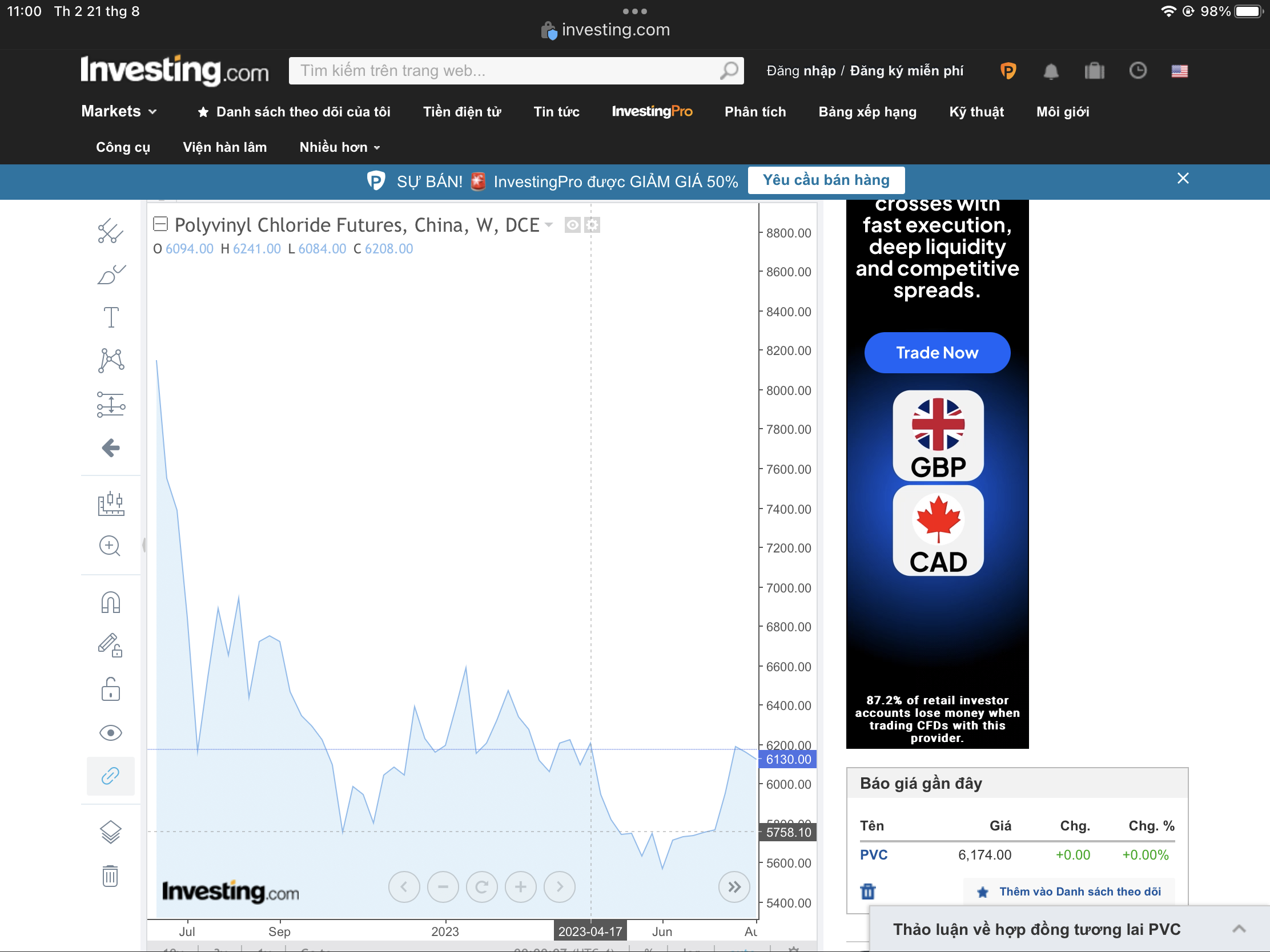Open the 'Môi giới' menu item
Viewport: 1270px width, 952px height.
(x=1062, y=112)
